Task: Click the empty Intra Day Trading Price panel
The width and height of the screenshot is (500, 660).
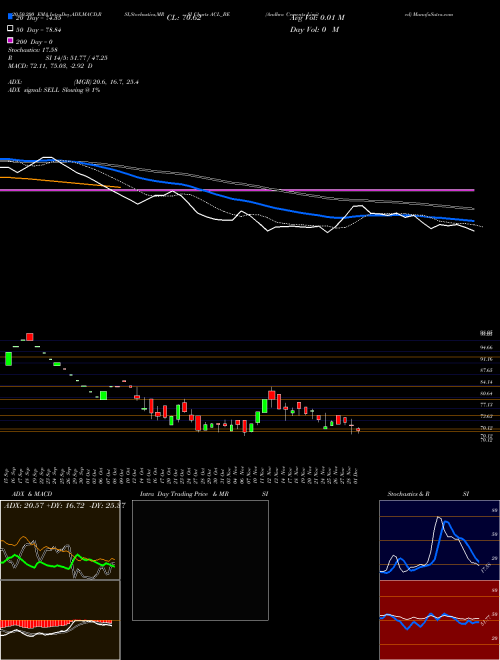Action: click(x=200, y=560)
